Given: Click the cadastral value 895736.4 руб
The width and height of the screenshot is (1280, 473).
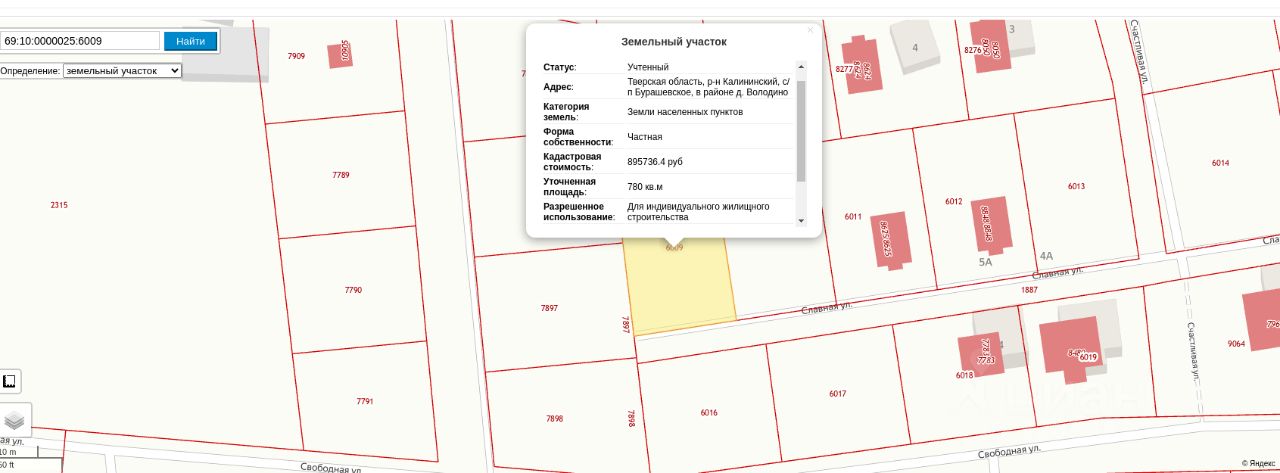Looking at the screenshot, I should (x=655, y=161).
